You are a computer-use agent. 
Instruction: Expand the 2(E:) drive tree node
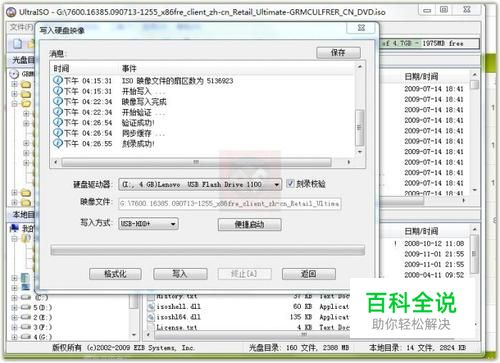click(14, 317)
